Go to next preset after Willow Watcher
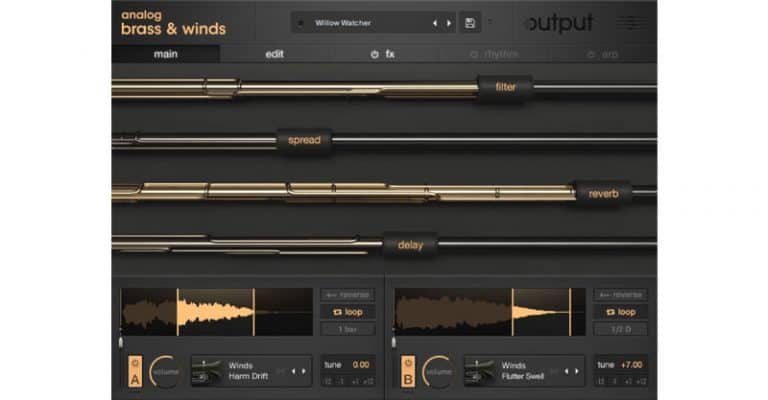Image resolution: width=768 pixels, height=400 pixels. pos(449,23)
